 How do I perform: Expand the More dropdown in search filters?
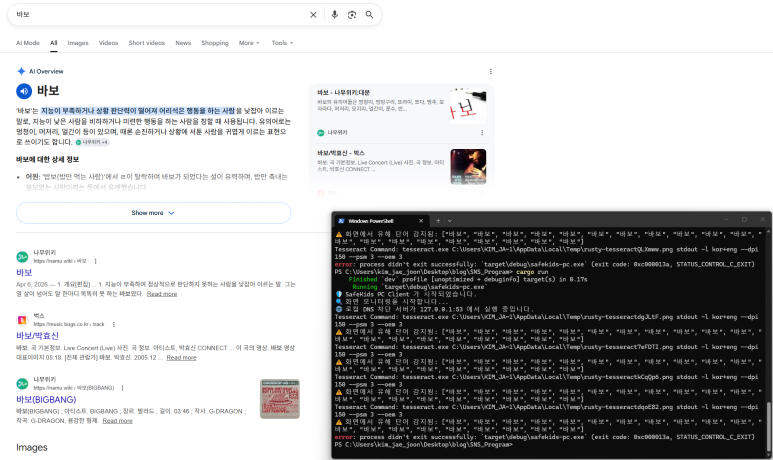[249, 43]
